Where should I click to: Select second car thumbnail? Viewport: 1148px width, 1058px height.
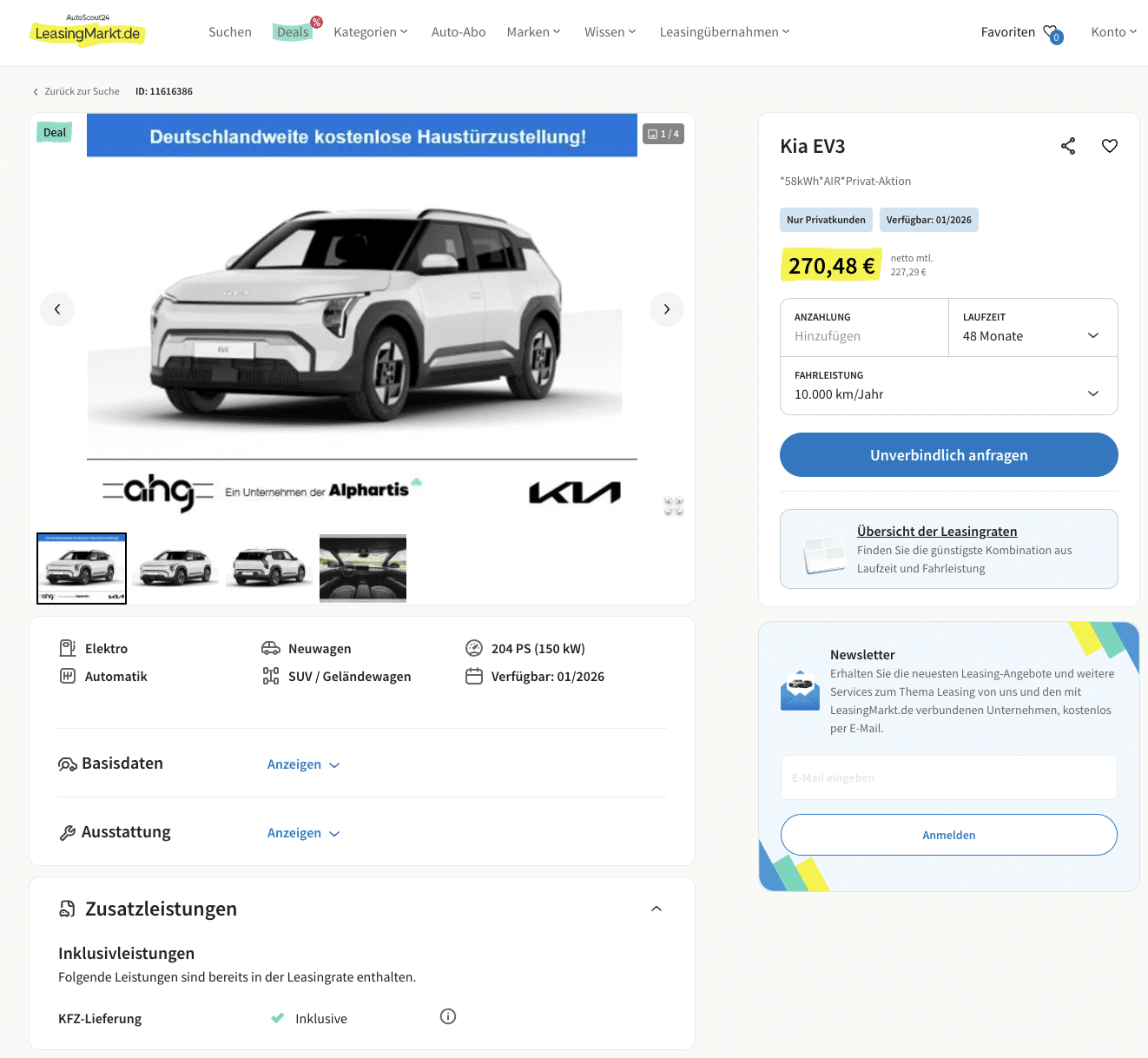pyautogui.click(x=175, y=569)
